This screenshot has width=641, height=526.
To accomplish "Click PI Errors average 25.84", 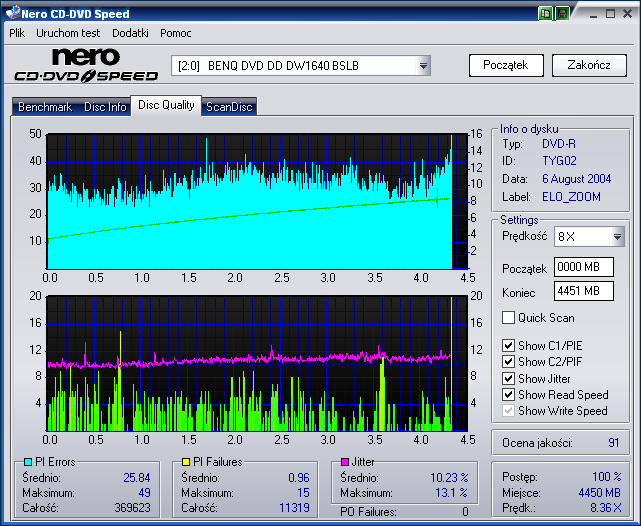I will (137, 477).
